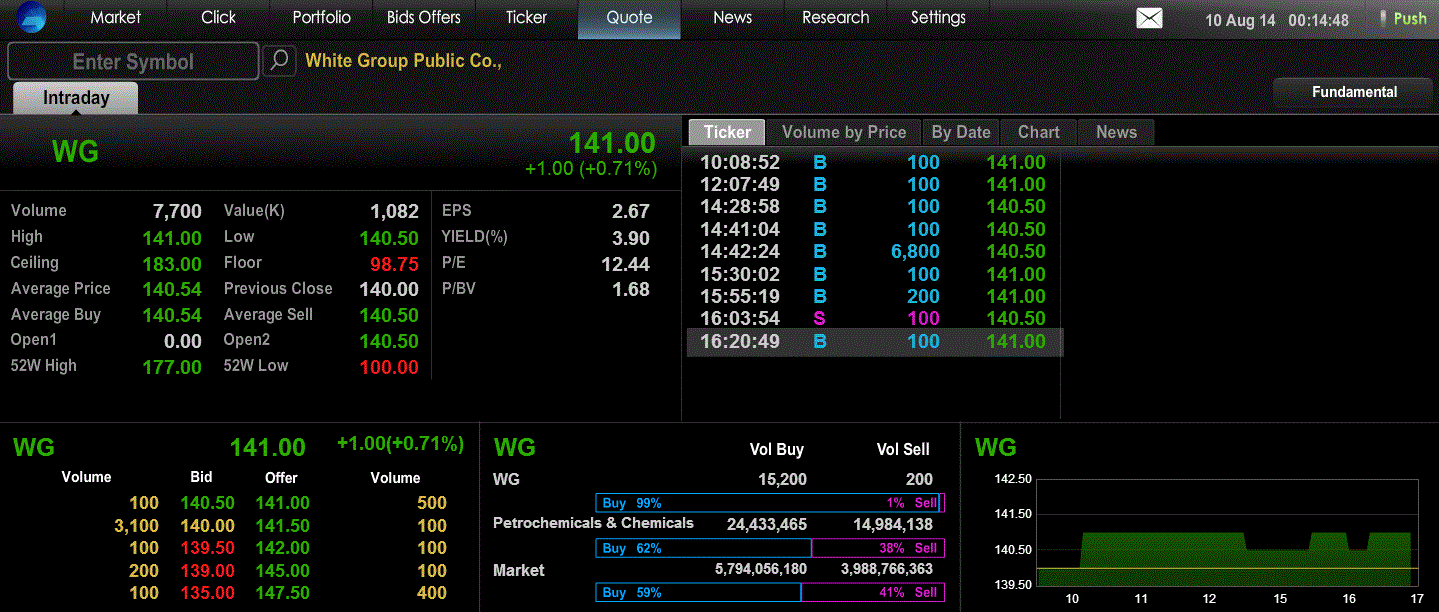Click the 141.00 best offer price
This screenshot has height=612, width=1439.
[282, 503]
